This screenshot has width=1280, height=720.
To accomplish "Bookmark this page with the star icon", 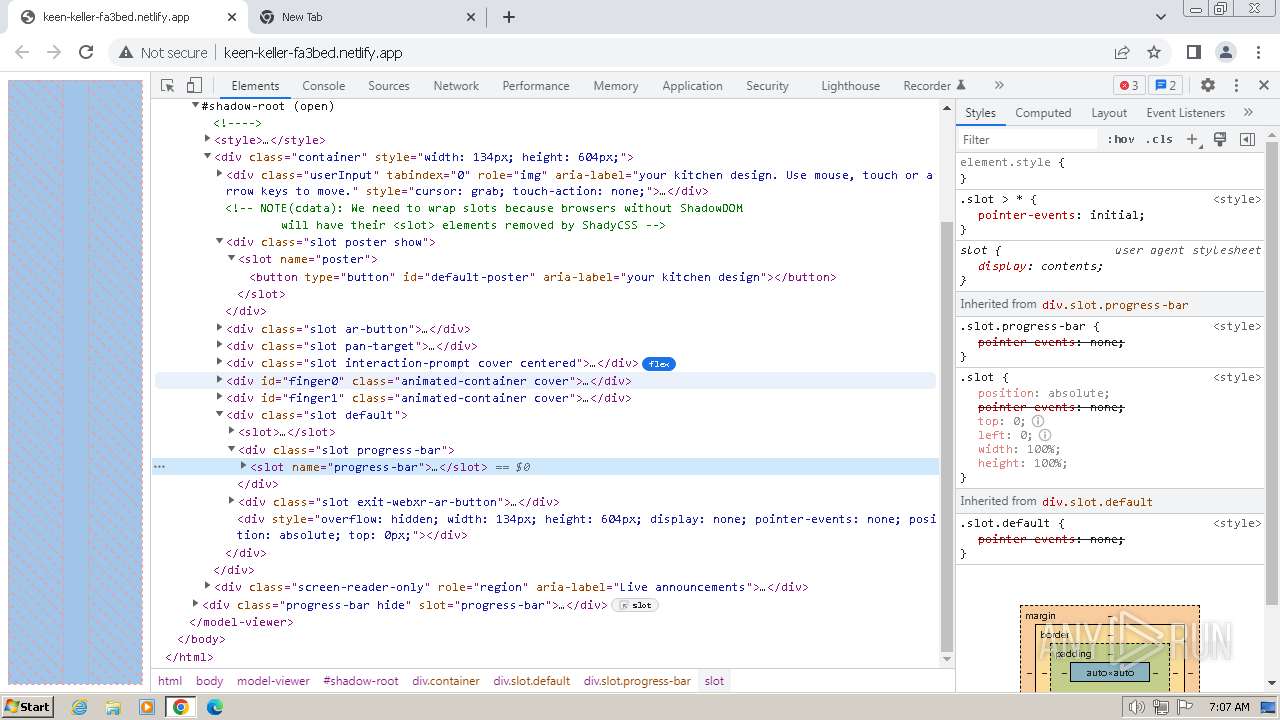I will (x=1154, y=52).
